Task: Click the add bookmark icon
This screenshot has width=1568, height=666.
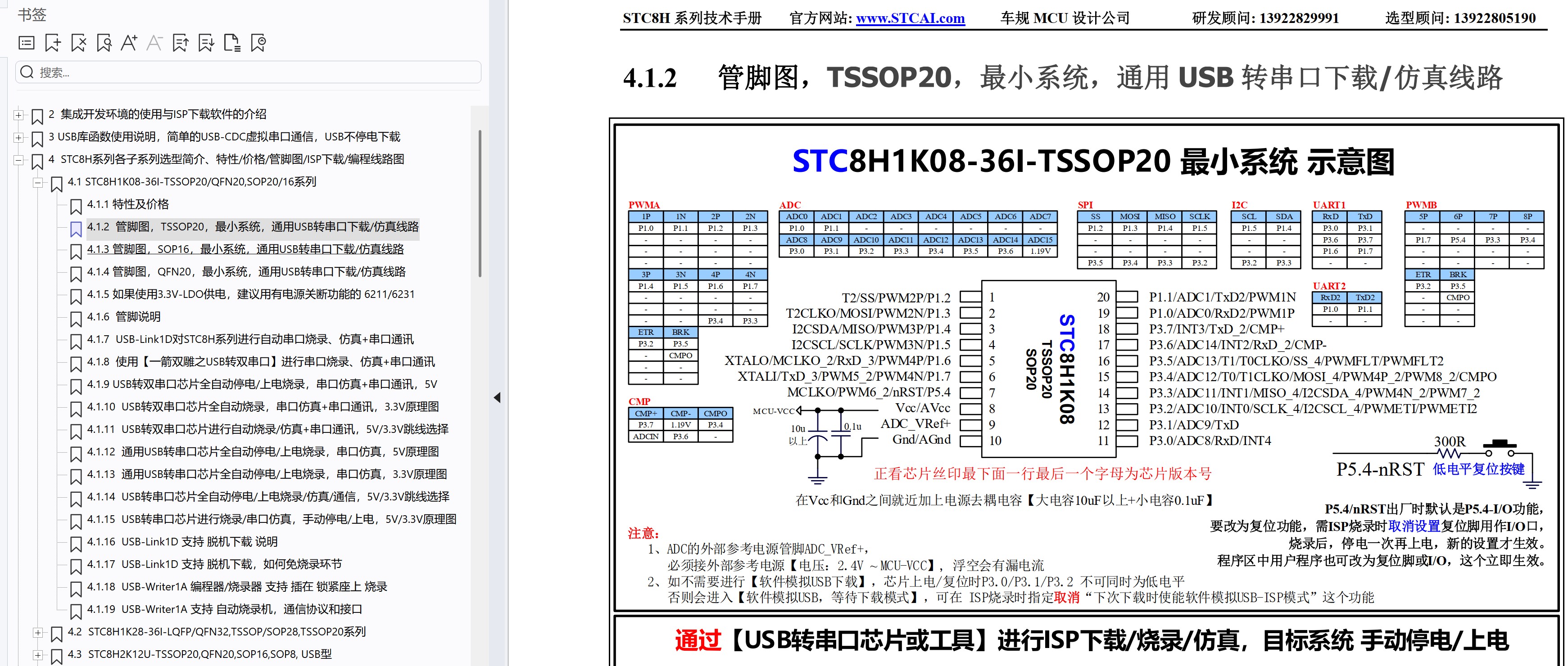Action: [53, 43]
